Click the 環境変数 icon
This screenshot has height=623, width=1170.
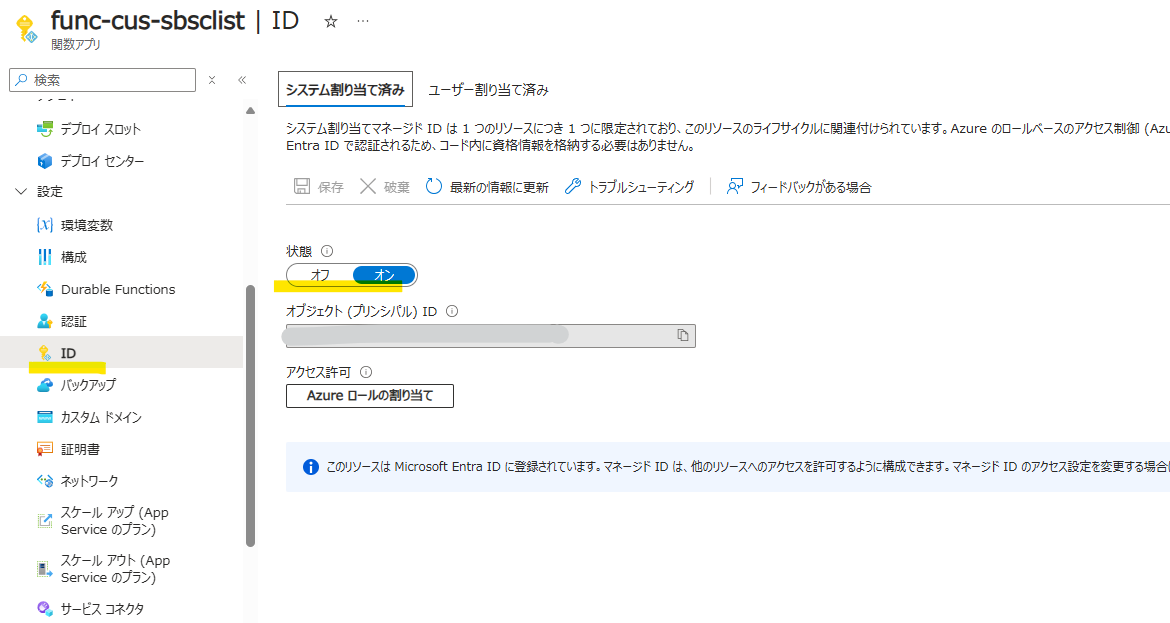pos(45,225)
